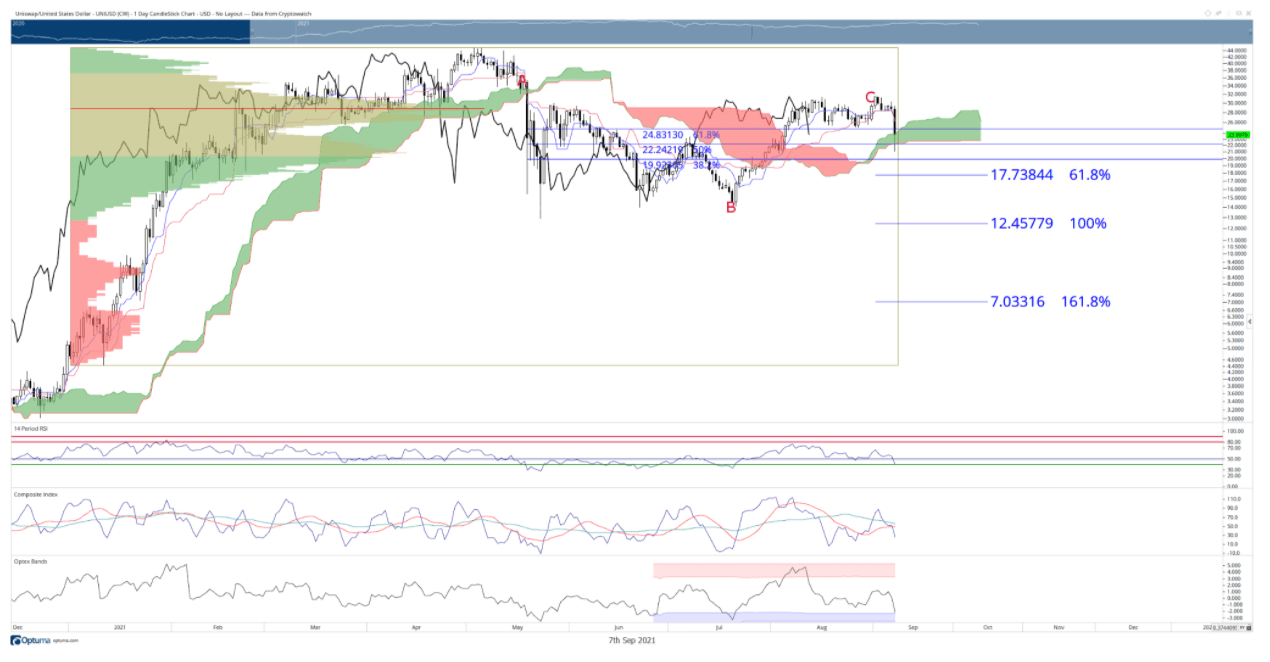Screen dimensions: 1270x662
Task: Click the double-chevron expander at bottom-right
Action: pyautogui.click(x=1241, y=627)
